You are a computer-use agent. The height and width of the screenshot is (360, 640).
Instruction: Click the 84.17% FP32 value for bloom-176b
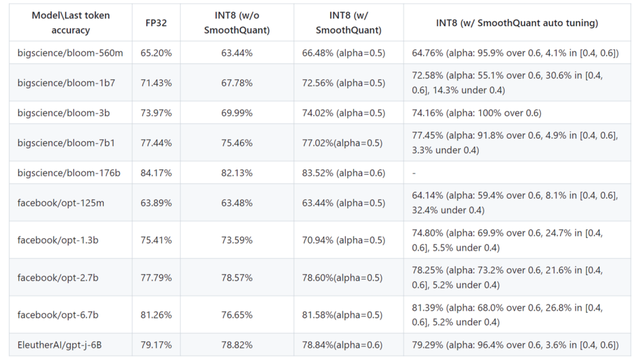[156, 173]
